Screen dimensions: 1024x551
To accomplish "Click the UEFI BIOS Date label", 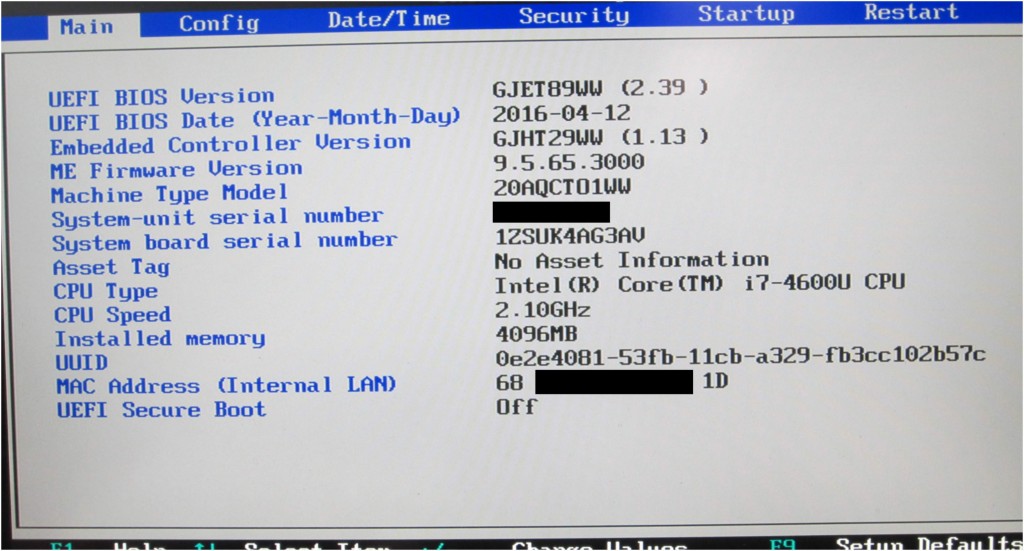I will (255, 120).
